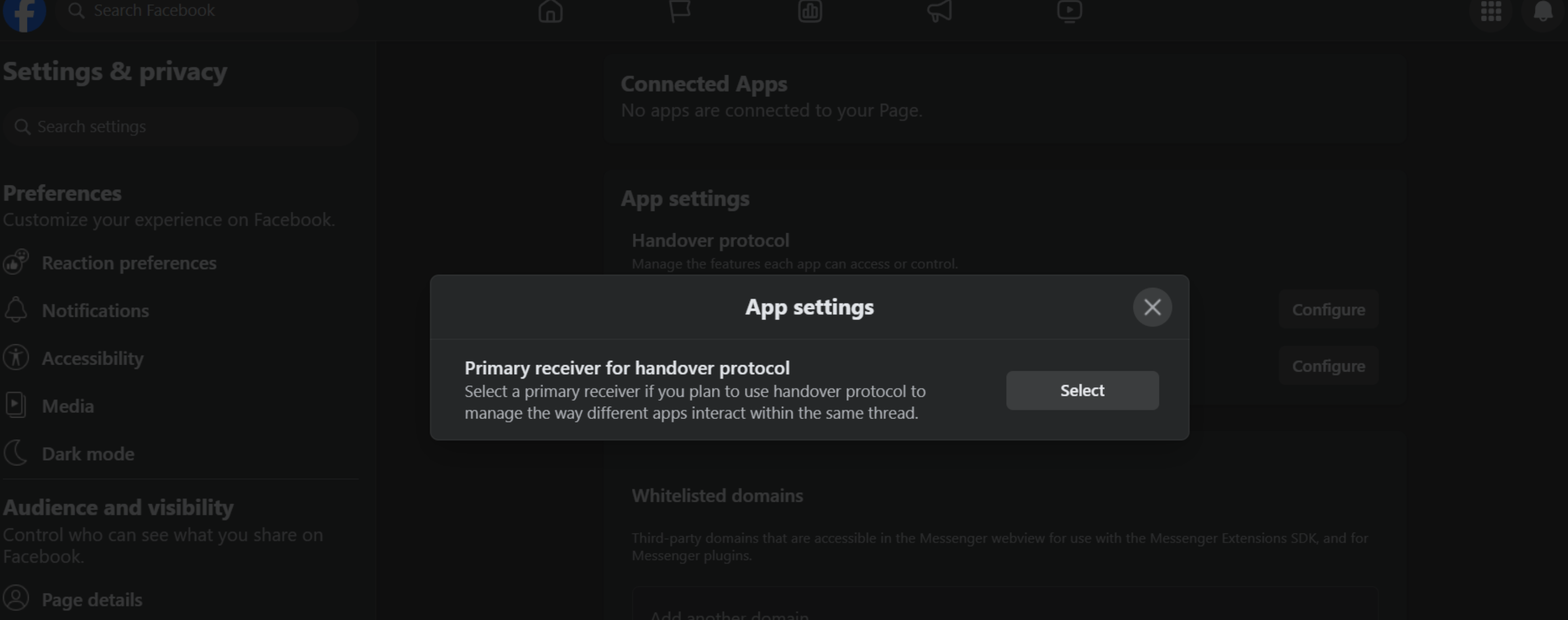The height and width of the screenshot is (620, 1568).
Task: Open Notifications in sidebar
Action: (95, 311)
